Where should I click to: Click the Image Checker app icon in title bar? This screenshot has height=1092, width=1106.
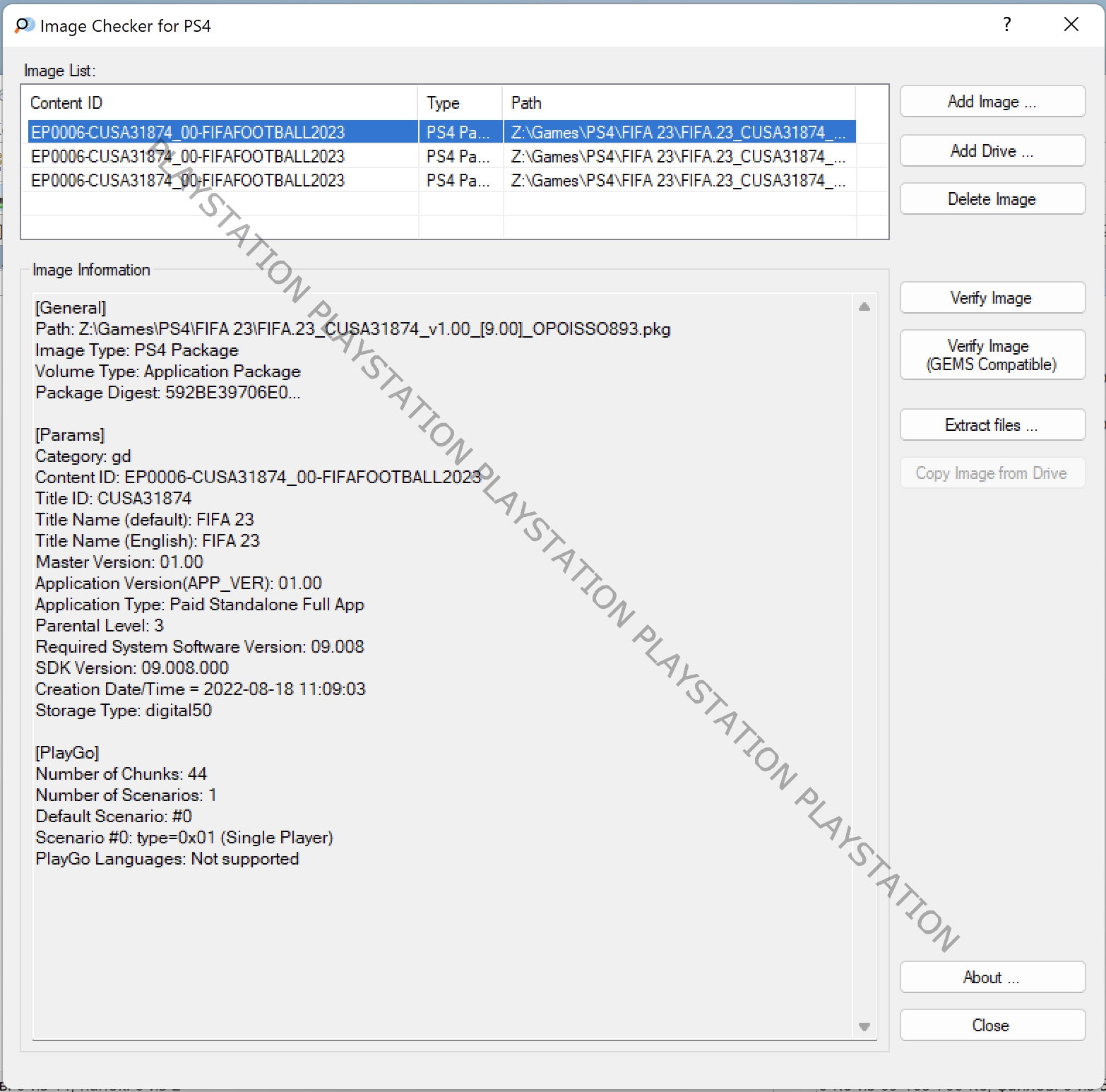tap(24, 25)
